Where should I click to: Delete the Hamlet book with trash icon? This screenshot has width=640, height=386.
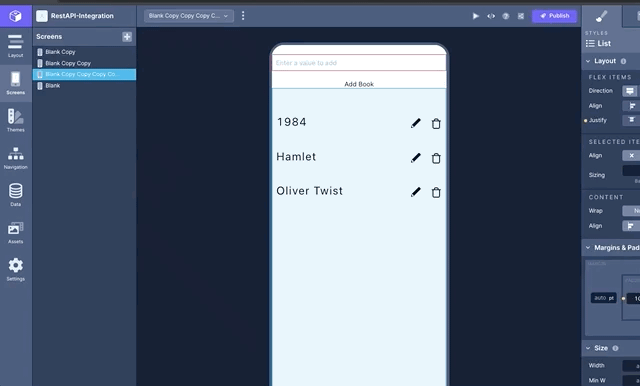[436, 158]
